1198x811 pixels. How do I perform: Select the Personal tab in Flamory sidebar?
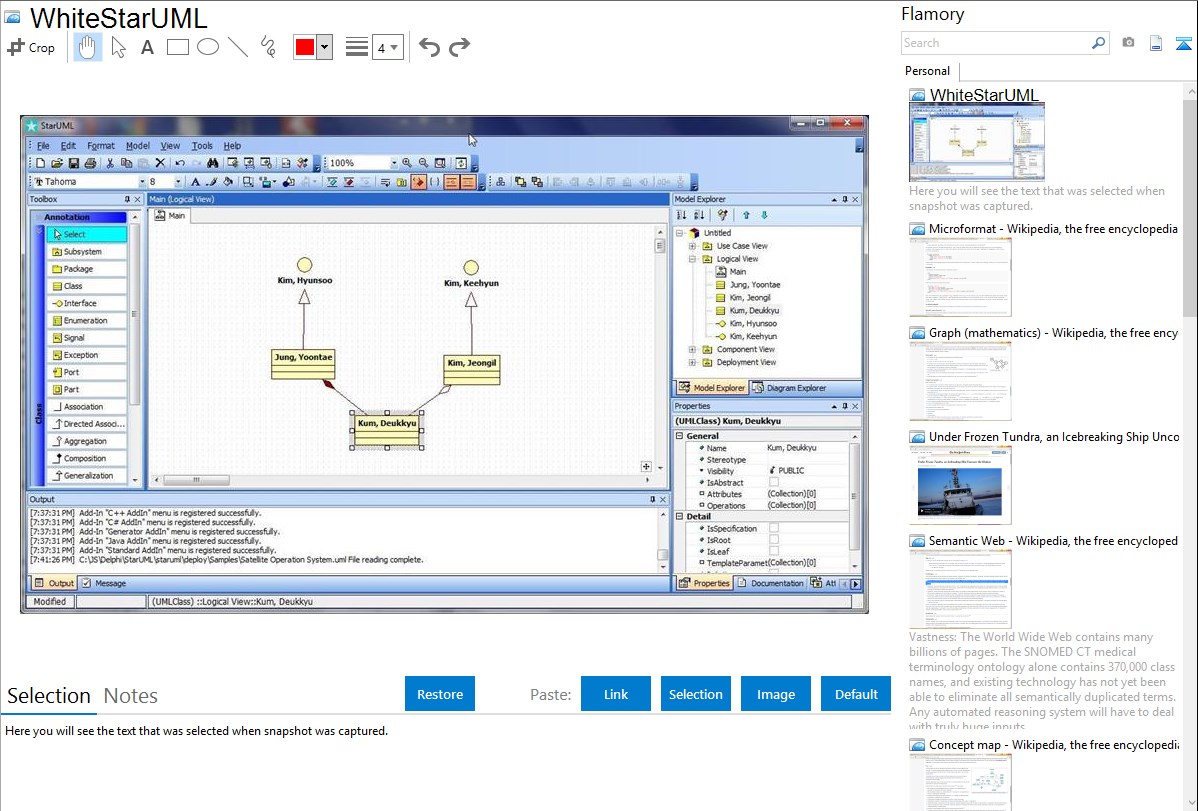point(928,71)
